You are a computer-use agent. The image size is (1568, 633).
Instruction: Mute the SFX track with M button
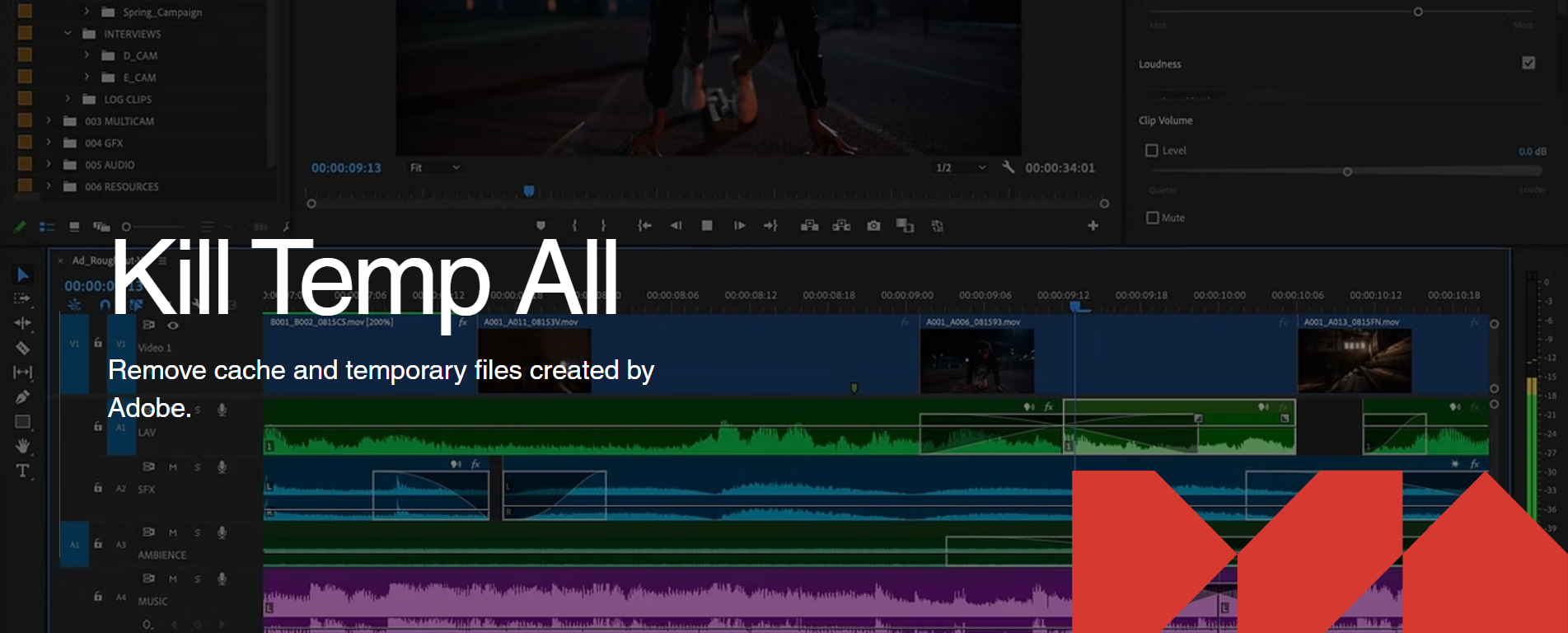coord(173,467)
